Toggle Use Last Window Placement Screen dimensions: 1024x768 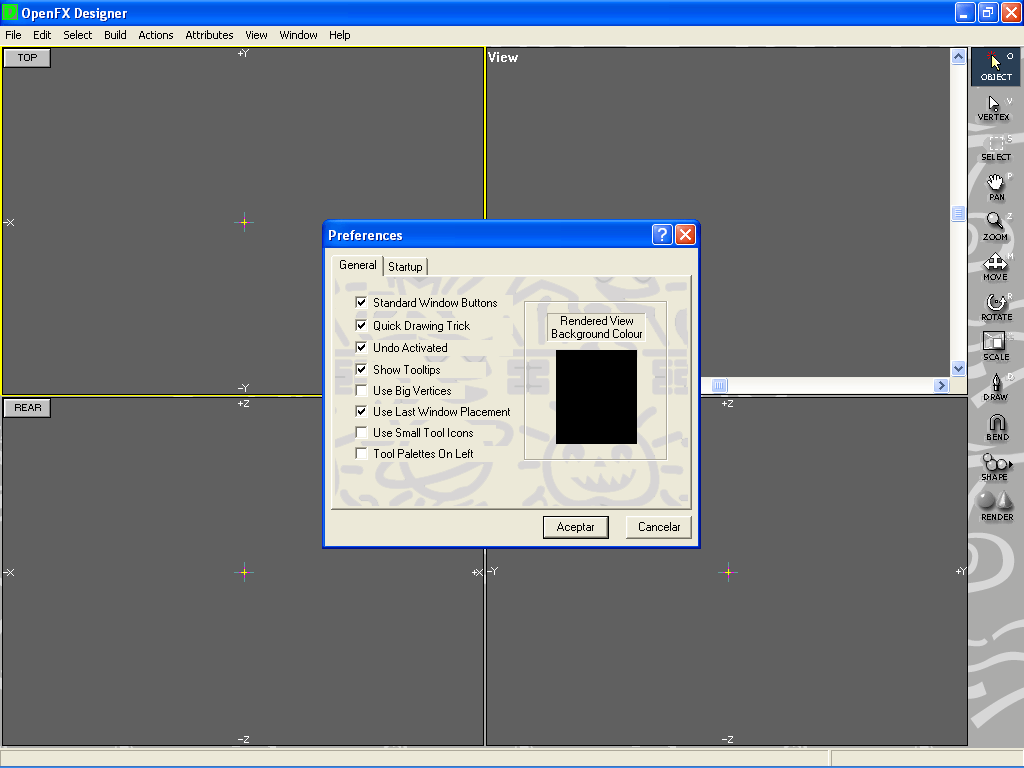[x=361, y=411]
